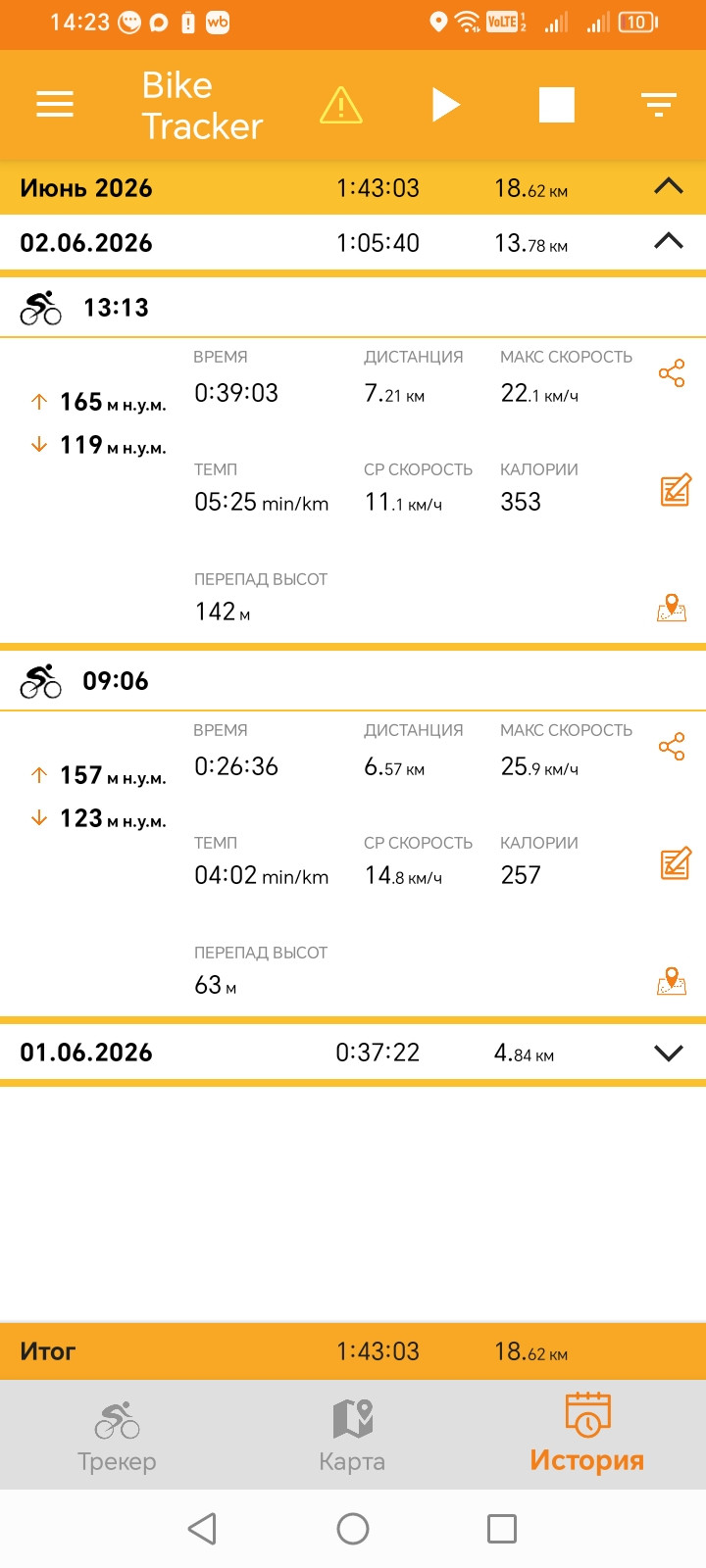Share the 13:13 ride
Viewport: 706px width, 1568px height.
click(672, 373)
